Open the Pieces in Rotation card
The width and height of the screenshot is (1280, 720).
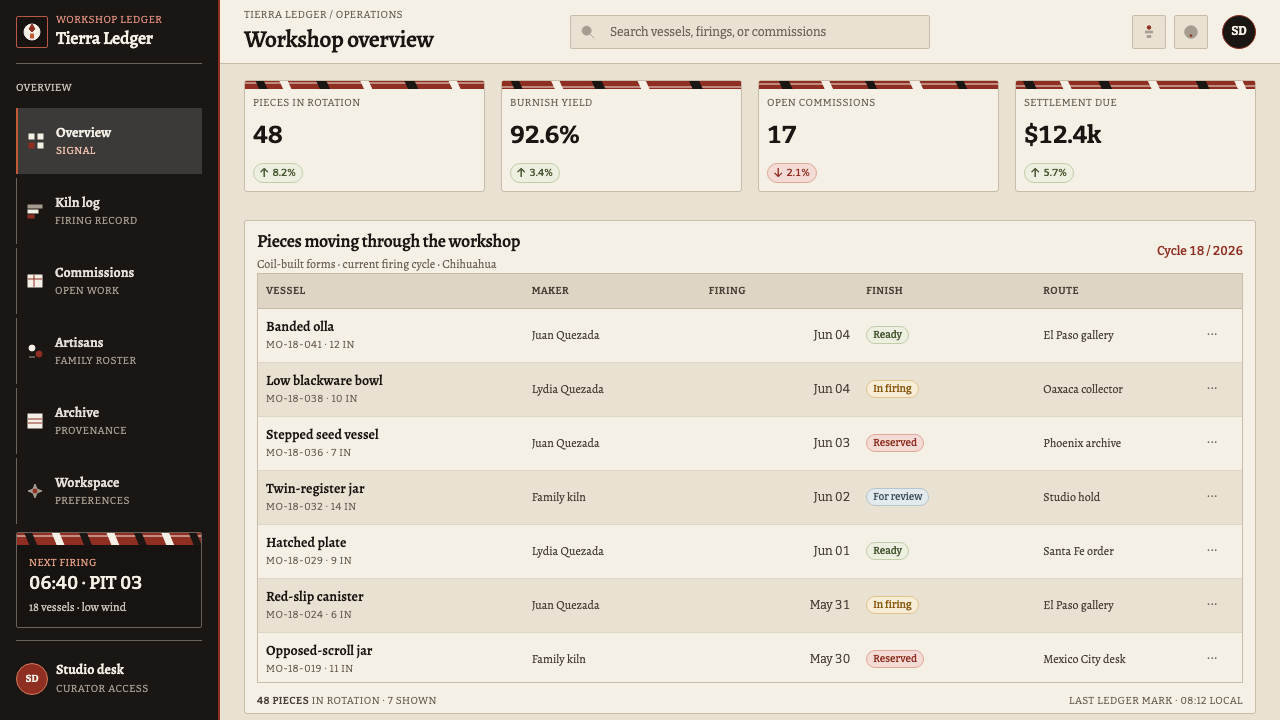tap(364, 136)
